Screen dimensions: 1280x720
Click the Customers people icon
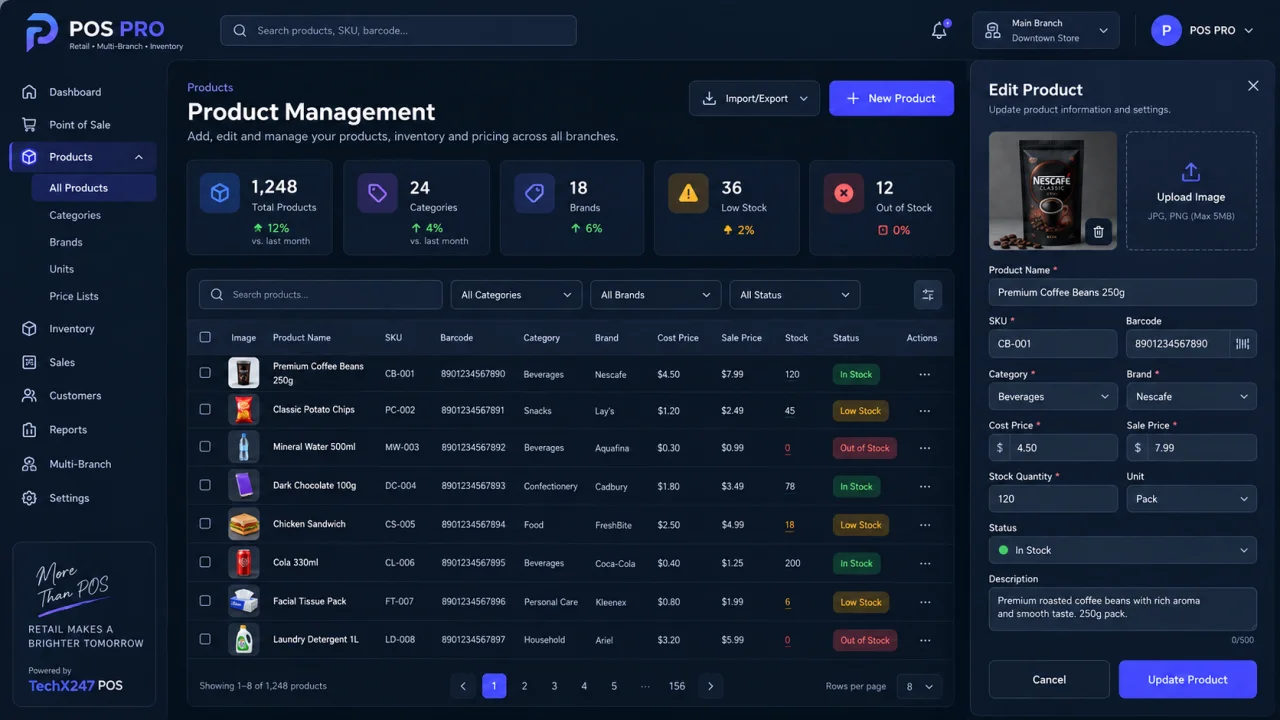29,396
